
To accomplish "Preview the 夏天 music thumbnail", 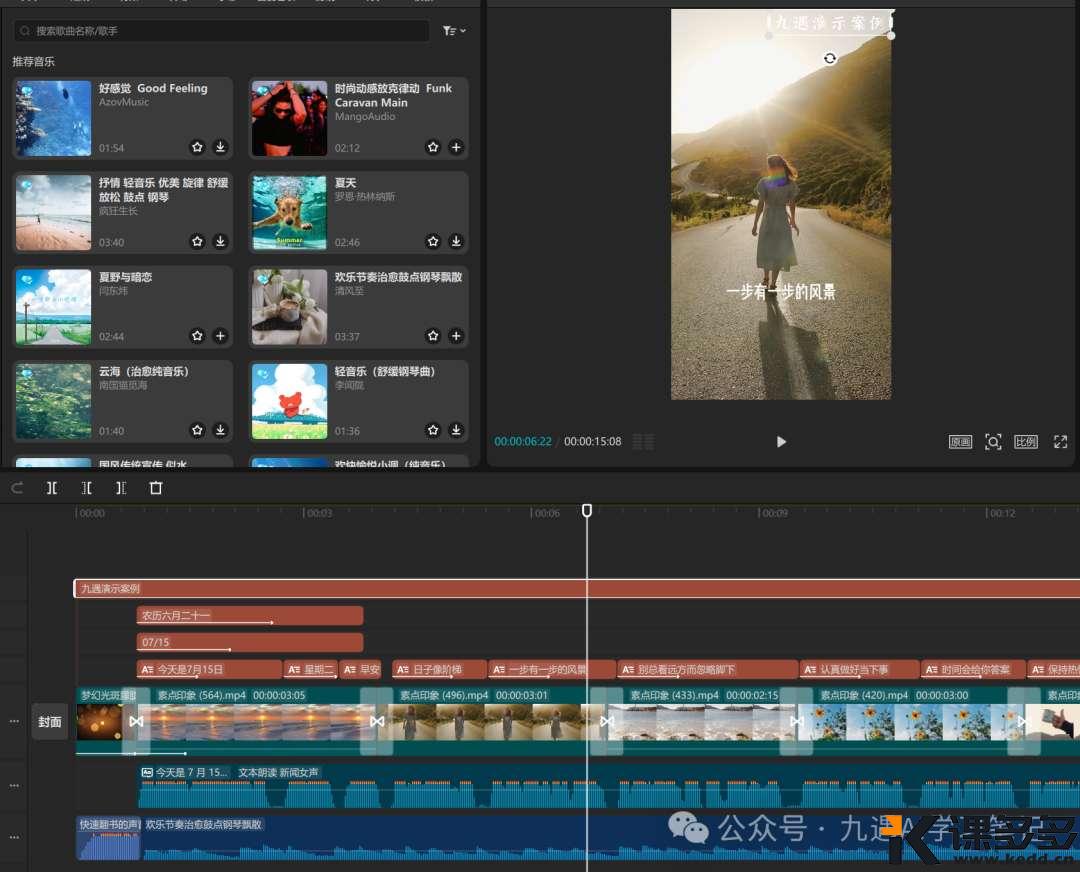I will [289, 213].
